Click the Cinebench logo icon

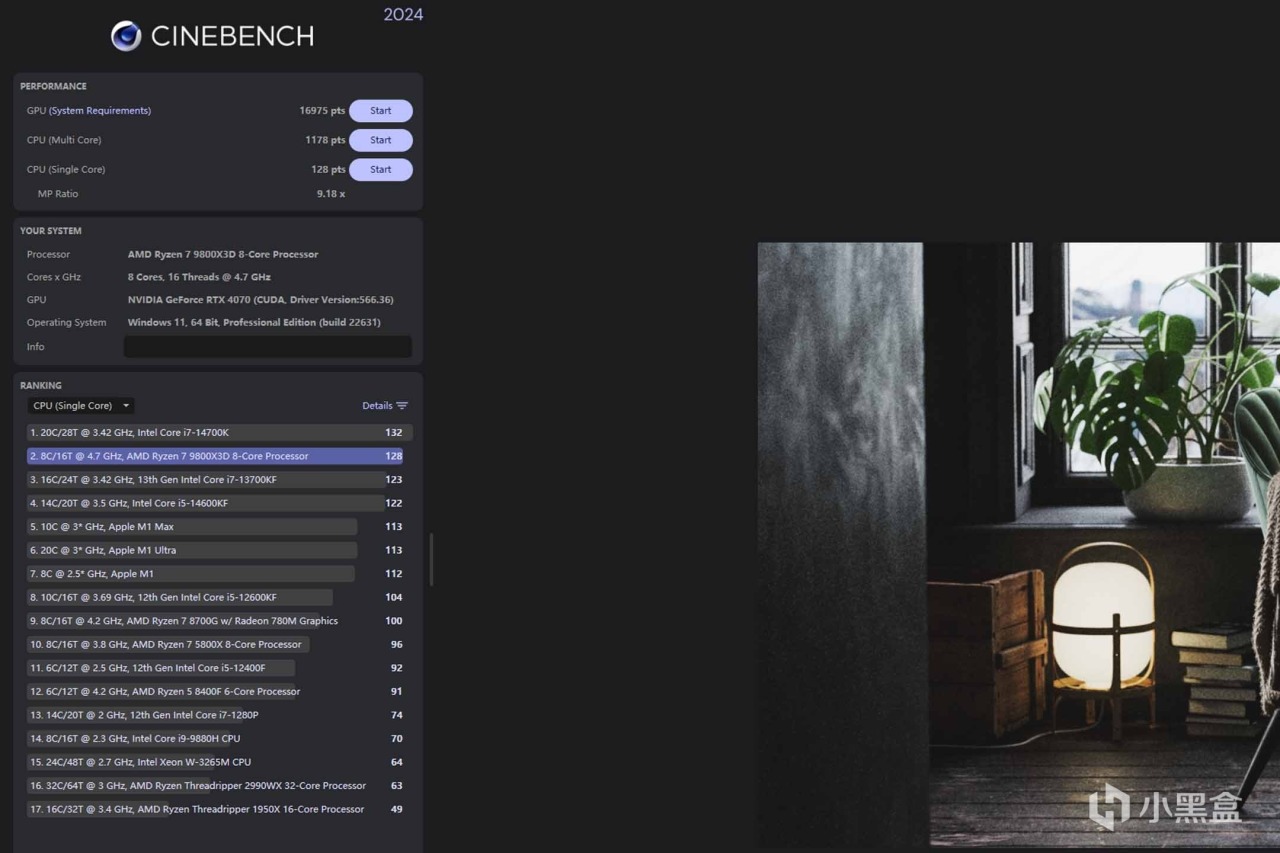pyautogui.click(x=126, y=36)
